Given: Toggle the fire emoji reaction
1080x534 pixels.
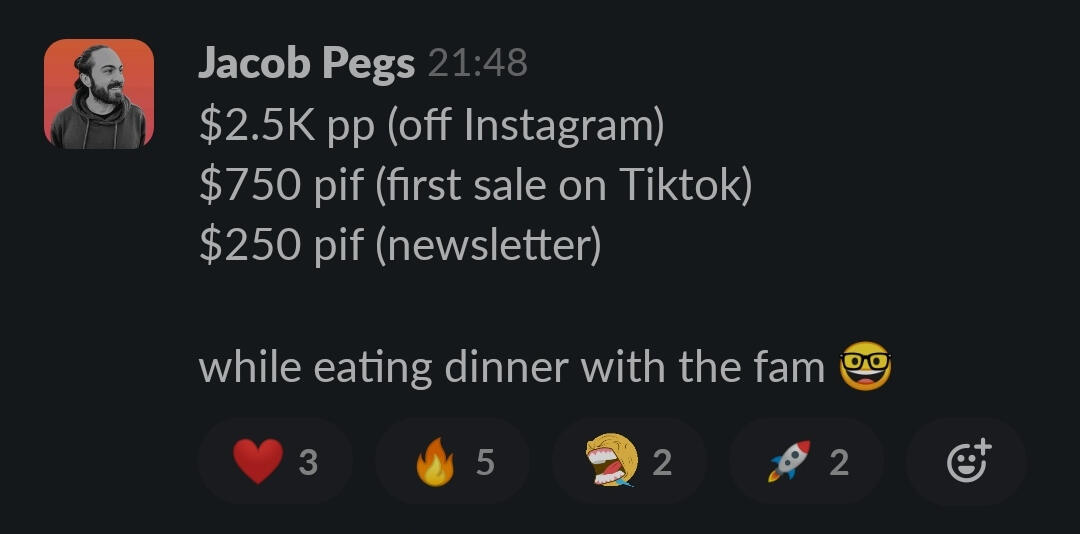Looking at the screenshot, I should tap(435, 462).
